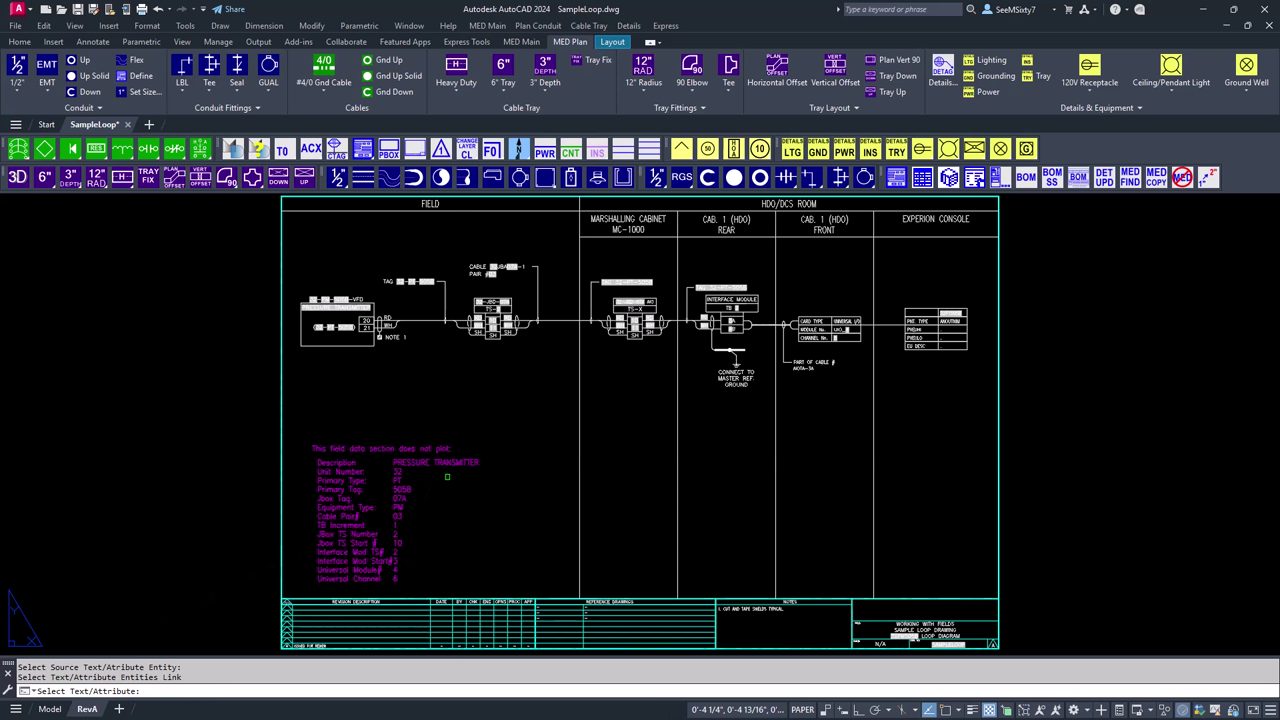Click the Plan Vert 90 button
Screen dimensions: 1280x720
[892, 60]
